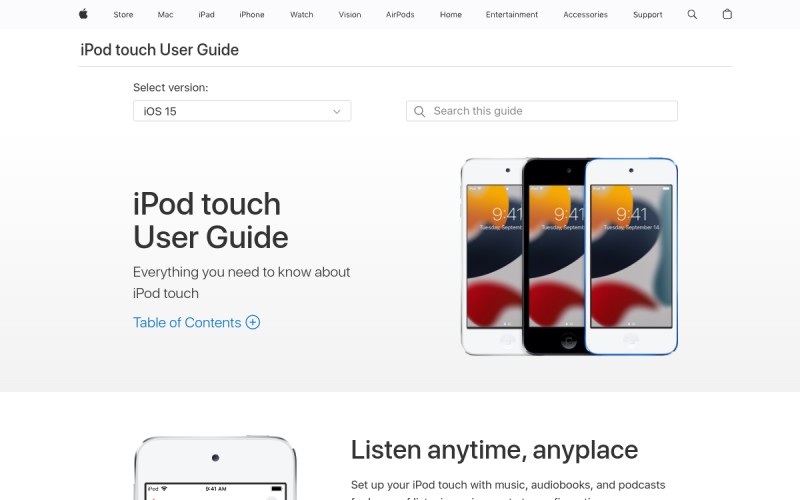Click the silver iPod touch image below
800x500 pixels.
coord(215,468)
